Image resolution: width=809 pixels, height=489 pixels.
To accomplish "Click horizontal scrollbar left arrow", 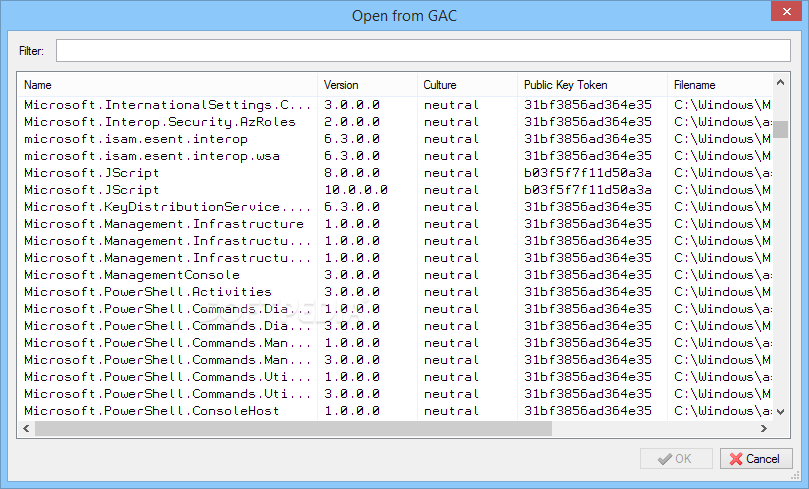I will coord(26,428).
